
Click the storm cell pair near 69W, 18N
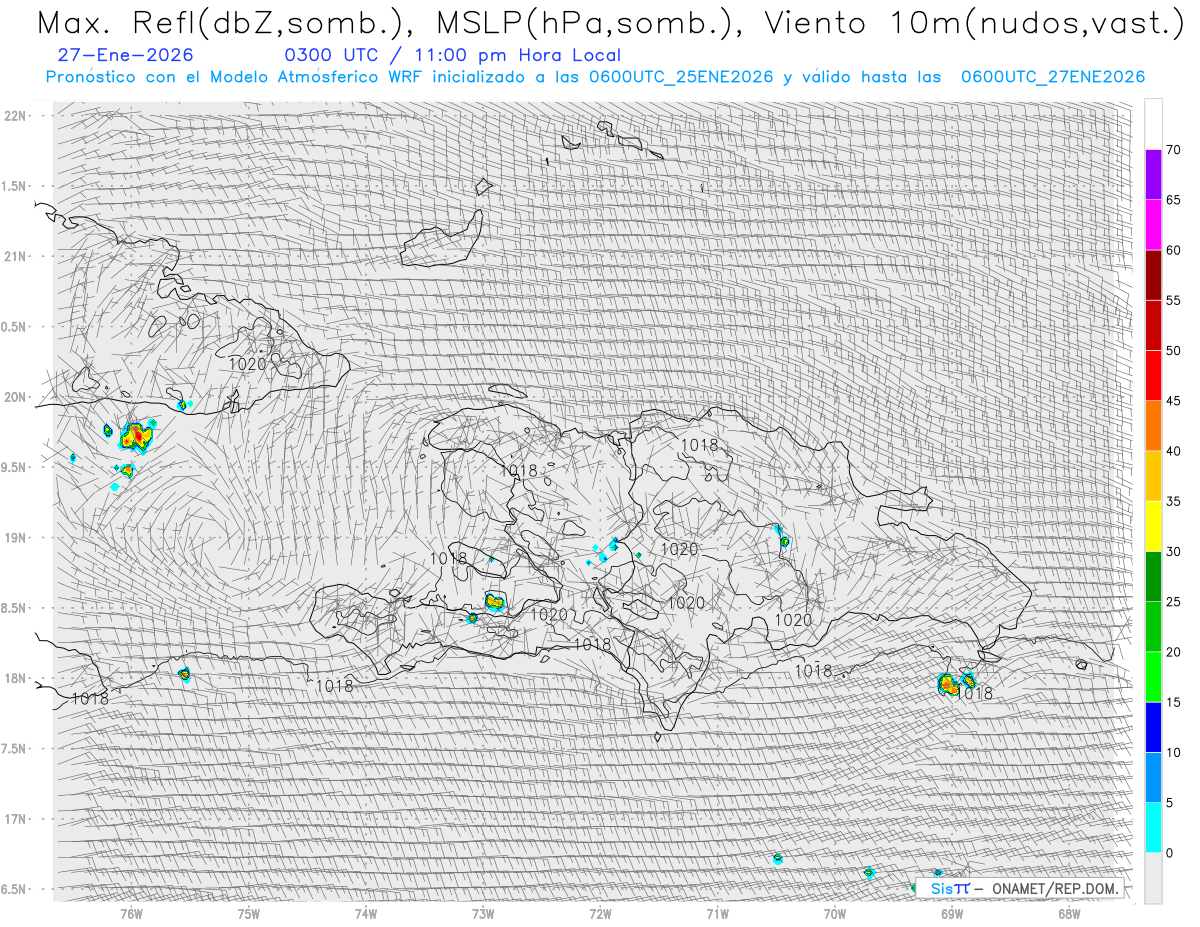(957, 684)
